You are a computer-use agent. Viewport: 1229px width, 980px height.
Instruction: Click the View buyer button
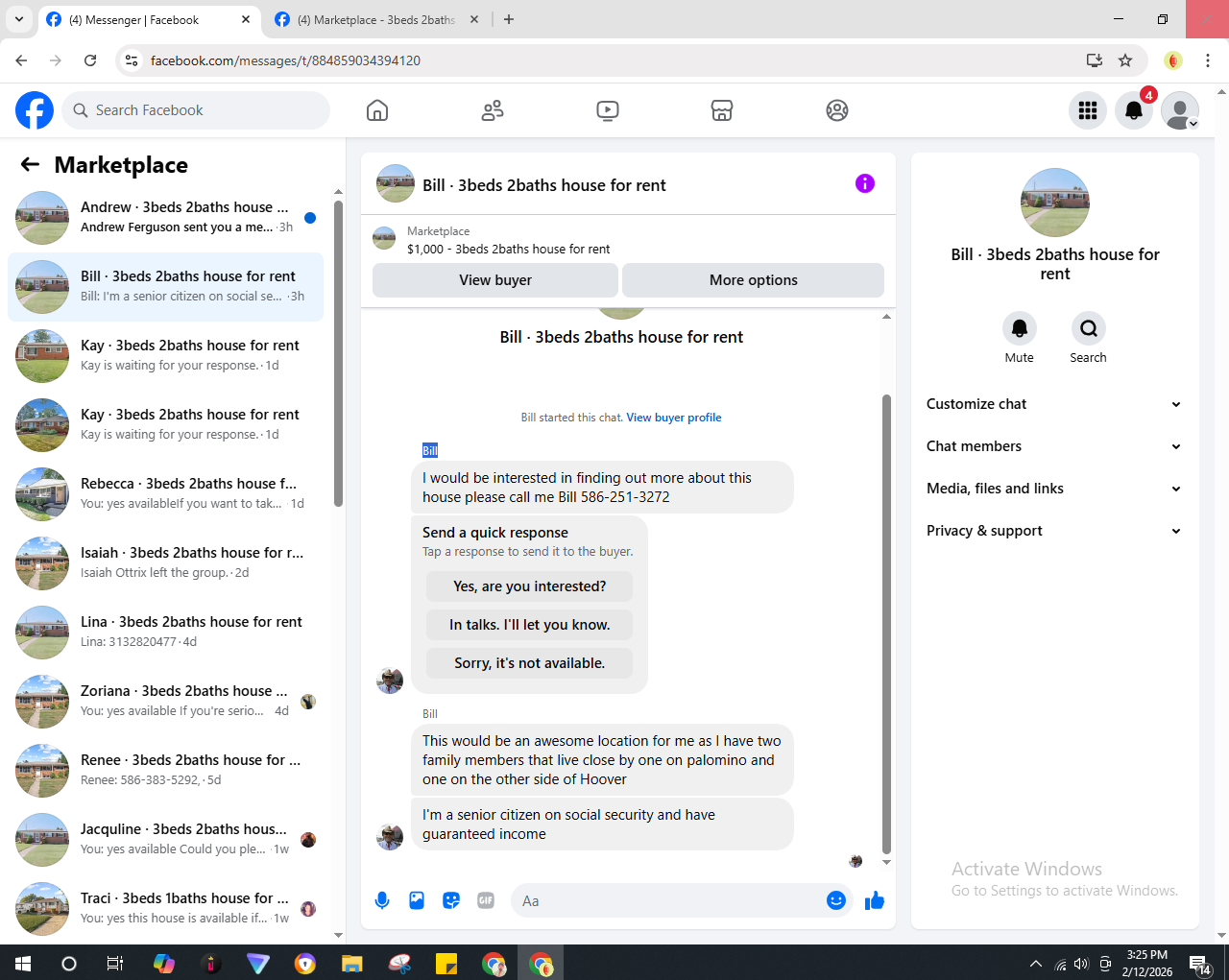[x=495, y=280]
